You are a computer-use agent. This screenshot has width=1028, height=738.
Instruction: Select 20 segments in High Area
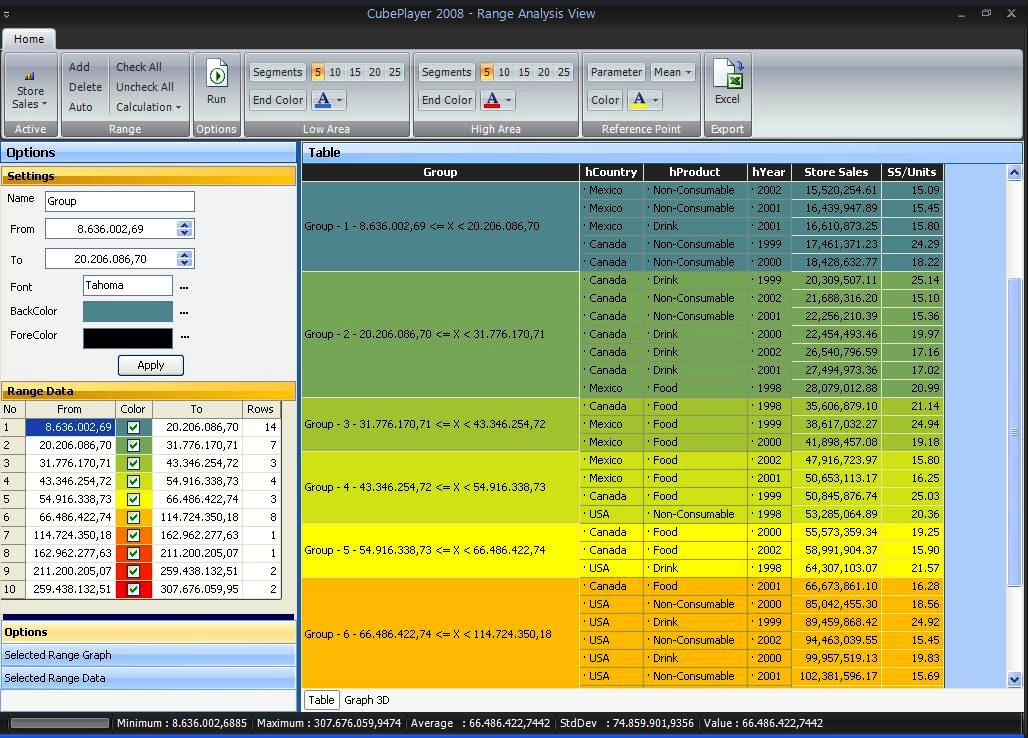coord(544,72)
